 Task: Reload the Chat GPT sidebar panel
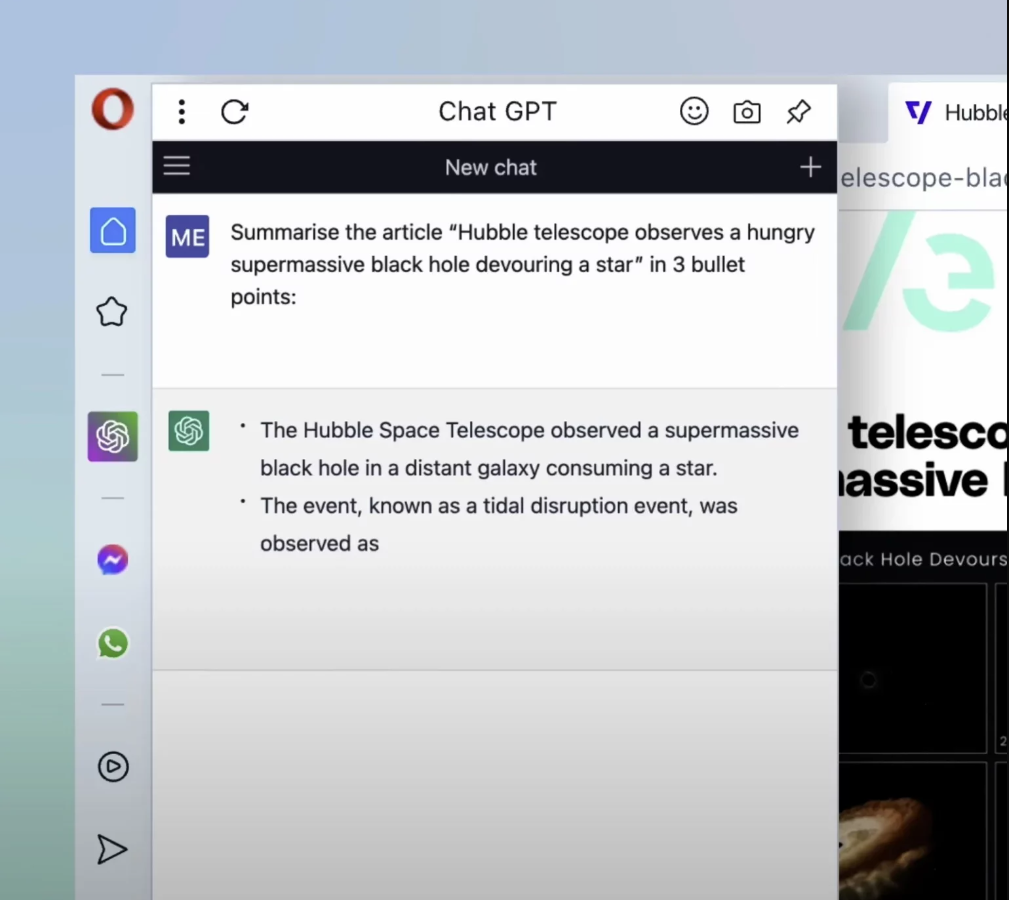(234, 112)
